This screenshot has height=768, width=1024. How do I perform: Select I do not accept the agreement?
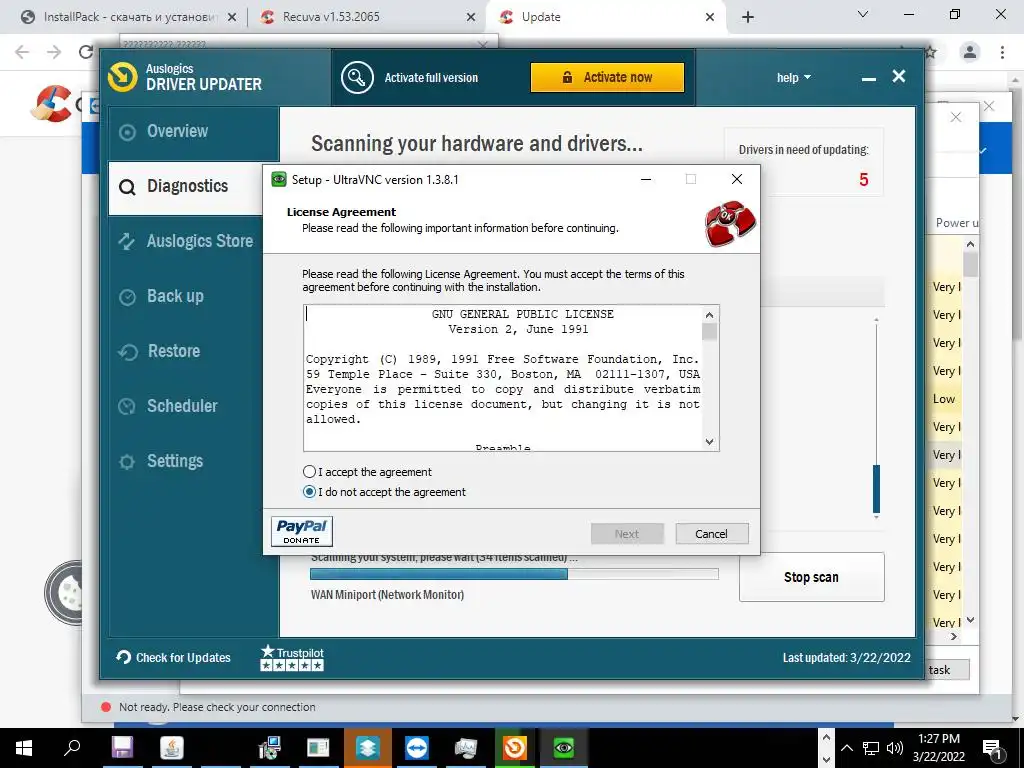point(385,492)
